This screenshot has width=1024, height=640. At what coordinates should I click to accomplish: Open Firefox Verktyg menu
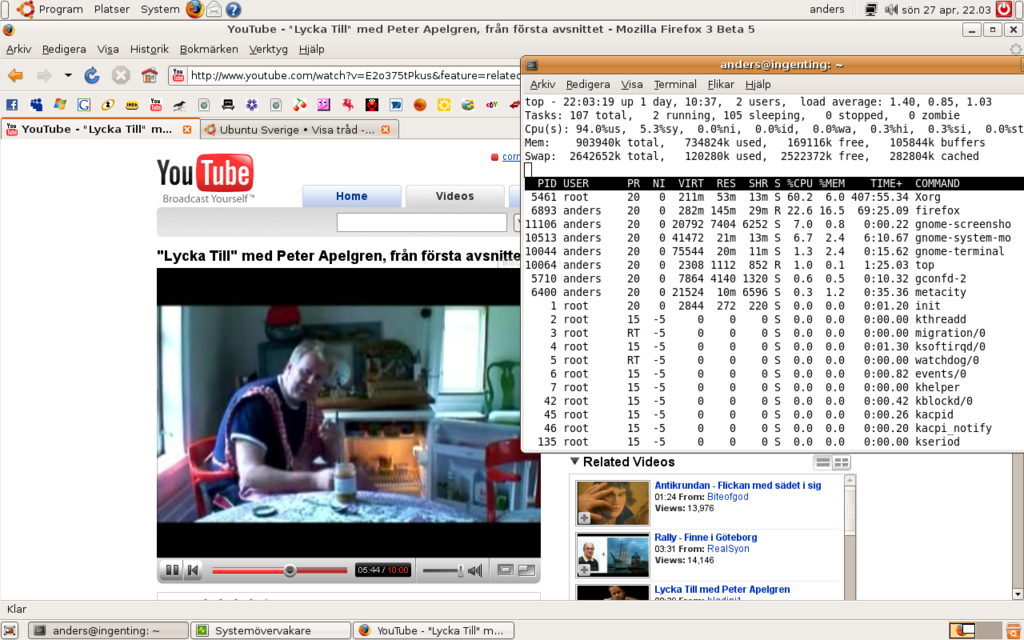[x=268, y=49]
